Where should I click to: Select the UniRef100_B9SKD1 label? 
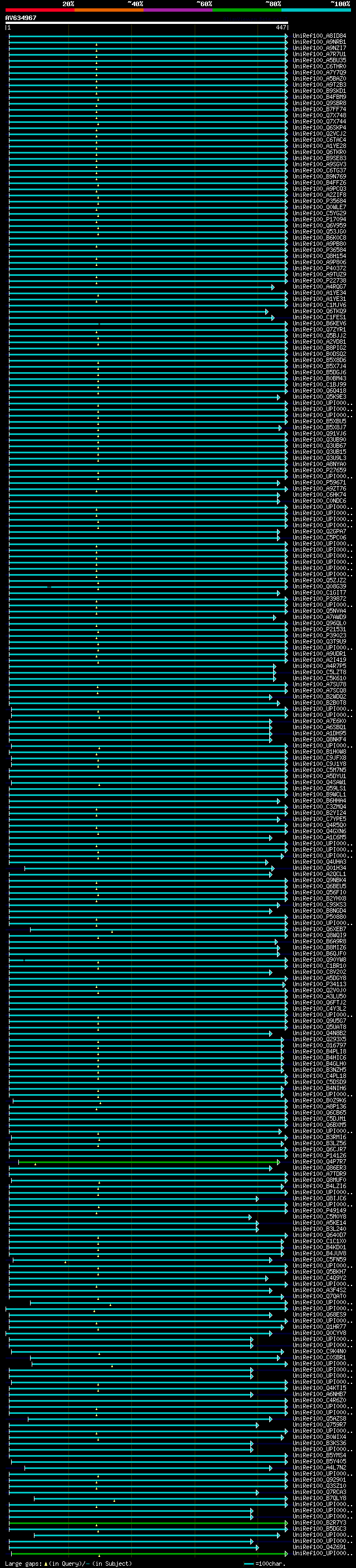point(319,91)
